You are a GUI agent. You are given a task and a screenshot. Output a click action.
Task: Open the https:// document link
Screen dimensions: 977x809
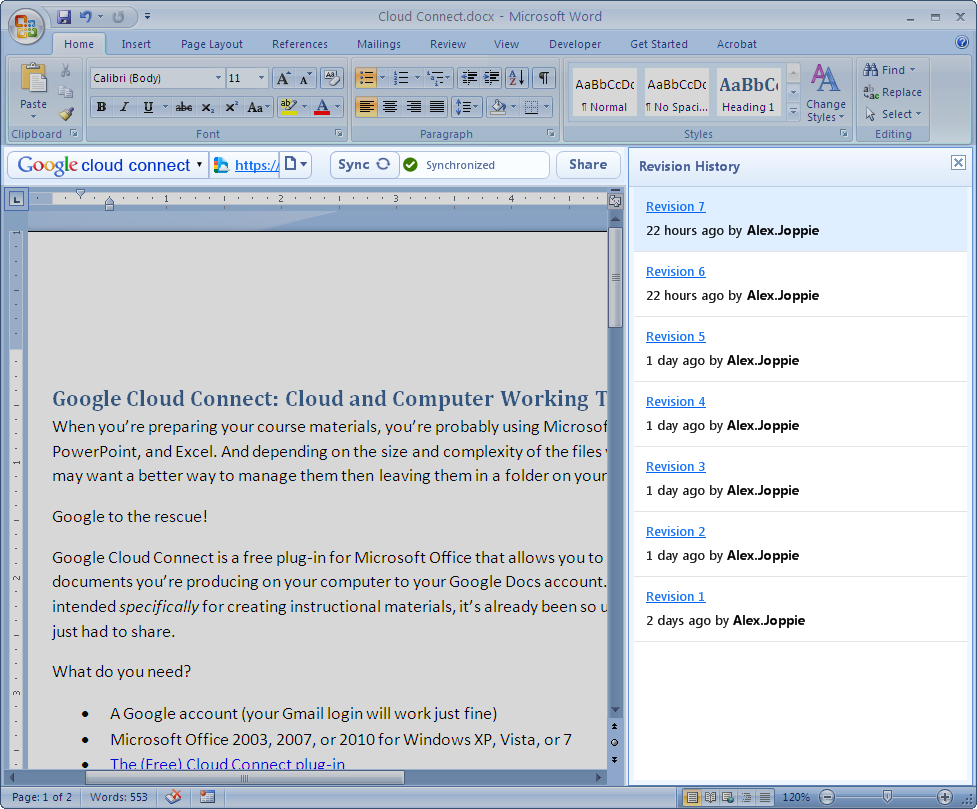point(257,165)
